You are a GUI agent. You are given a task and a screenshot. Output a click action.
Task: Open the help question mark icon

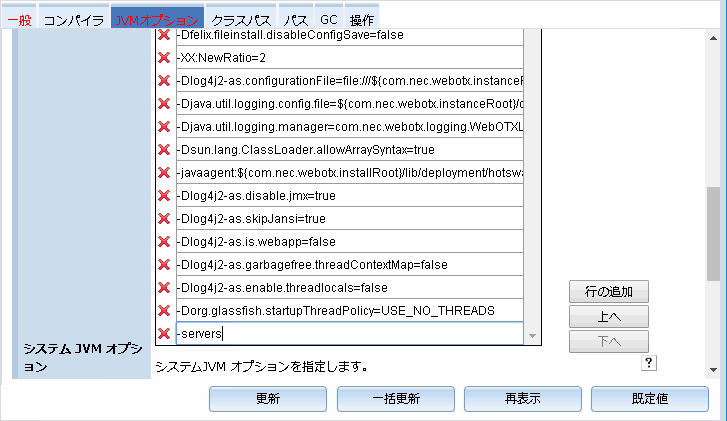click(648, 363)
